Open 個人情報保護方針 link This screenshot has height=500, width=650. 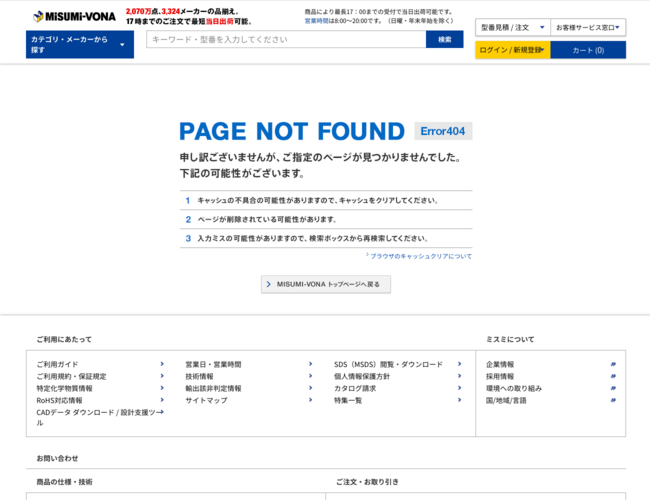362,376
